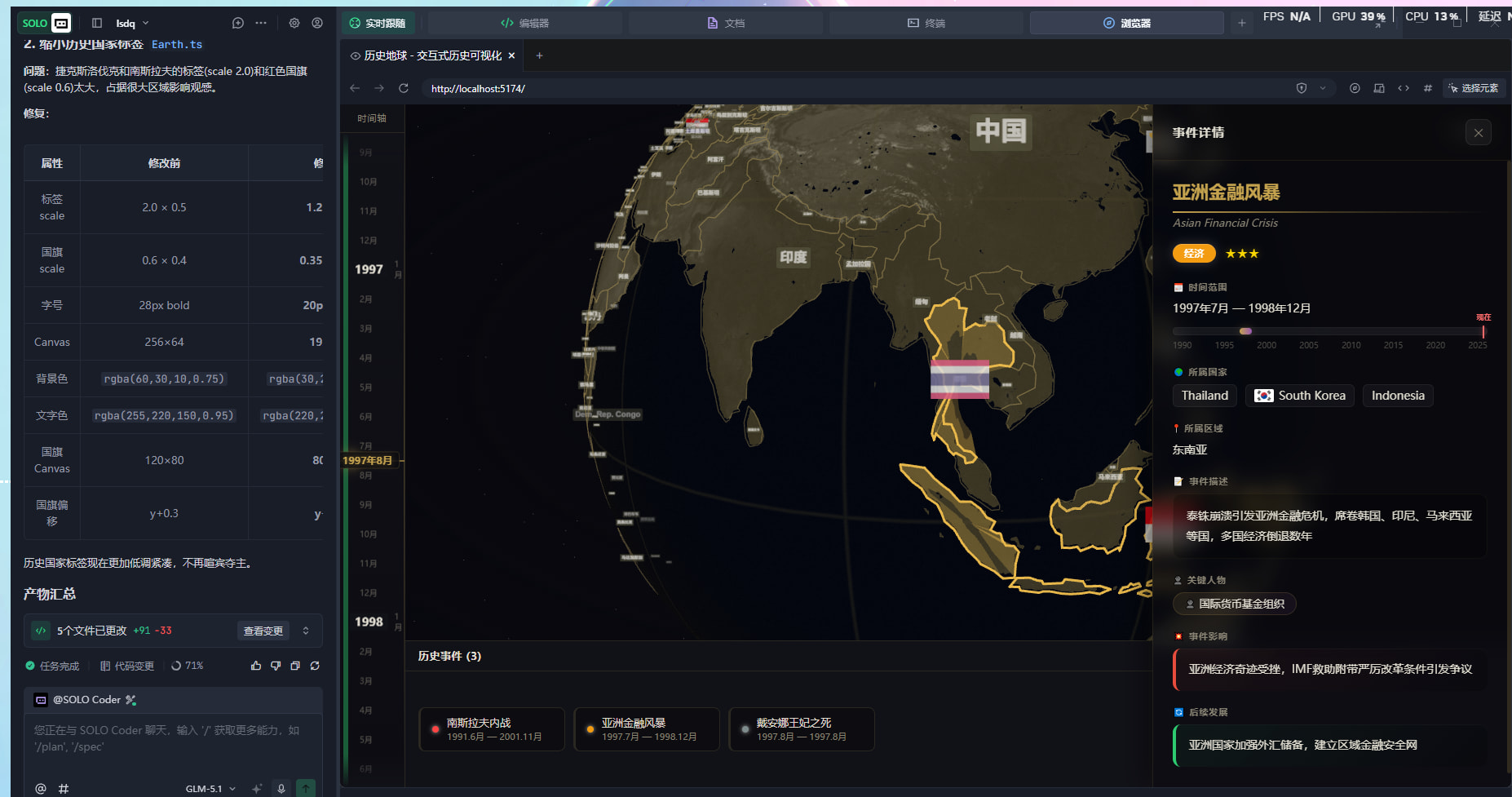1512x797 pixels.
Task: Open the GLM-5.1 model dropdown
Action: coord(210,788)
